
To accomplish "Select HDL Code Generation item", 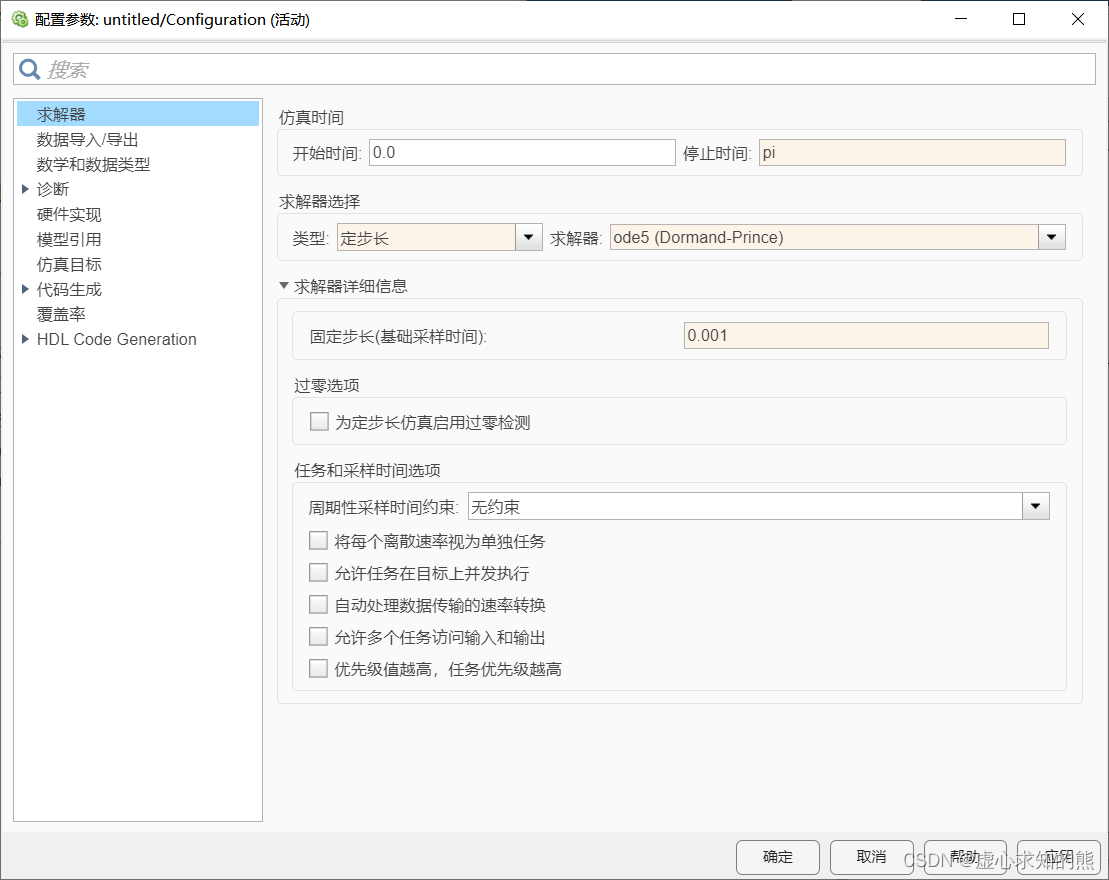I will coord(117,339).
